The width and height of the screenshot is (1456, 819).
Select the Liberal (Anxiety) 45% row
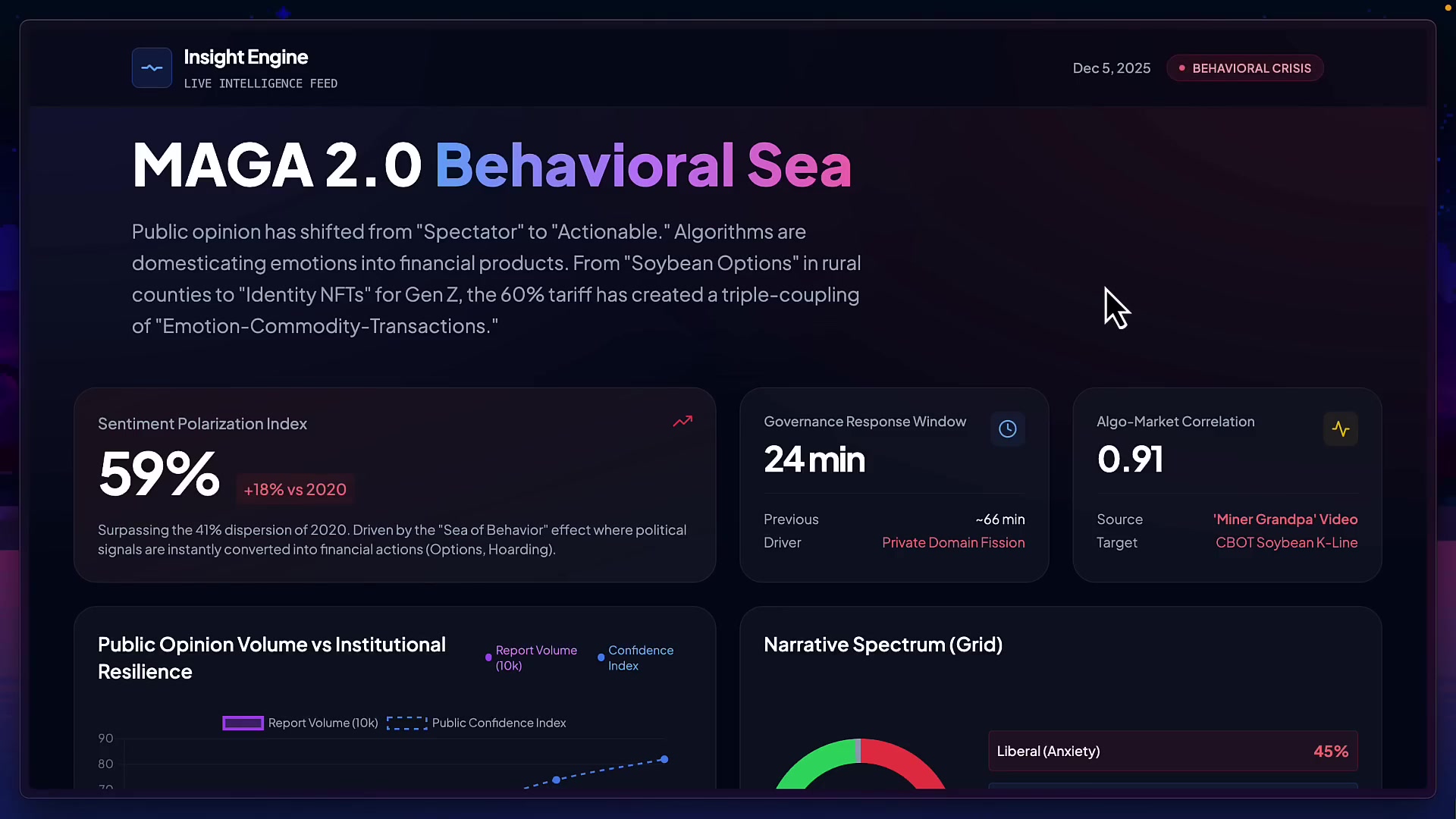(x=1172, y=751)
